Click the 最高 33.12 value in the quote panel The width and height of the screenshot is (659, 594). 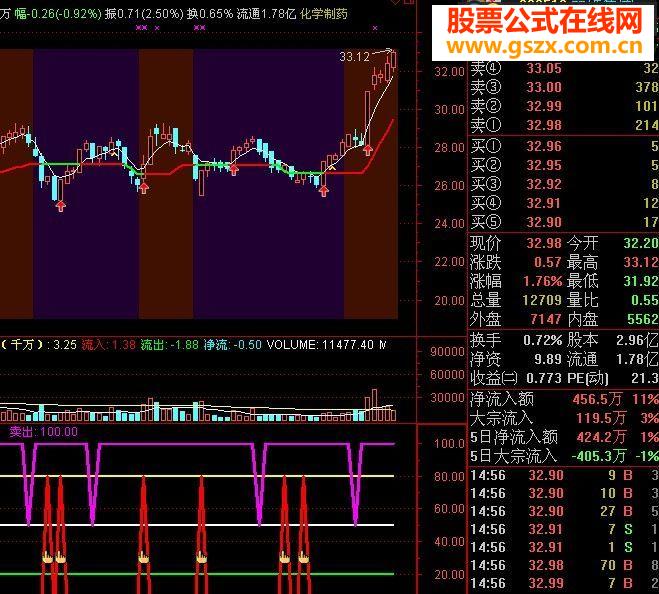(641, 262)
